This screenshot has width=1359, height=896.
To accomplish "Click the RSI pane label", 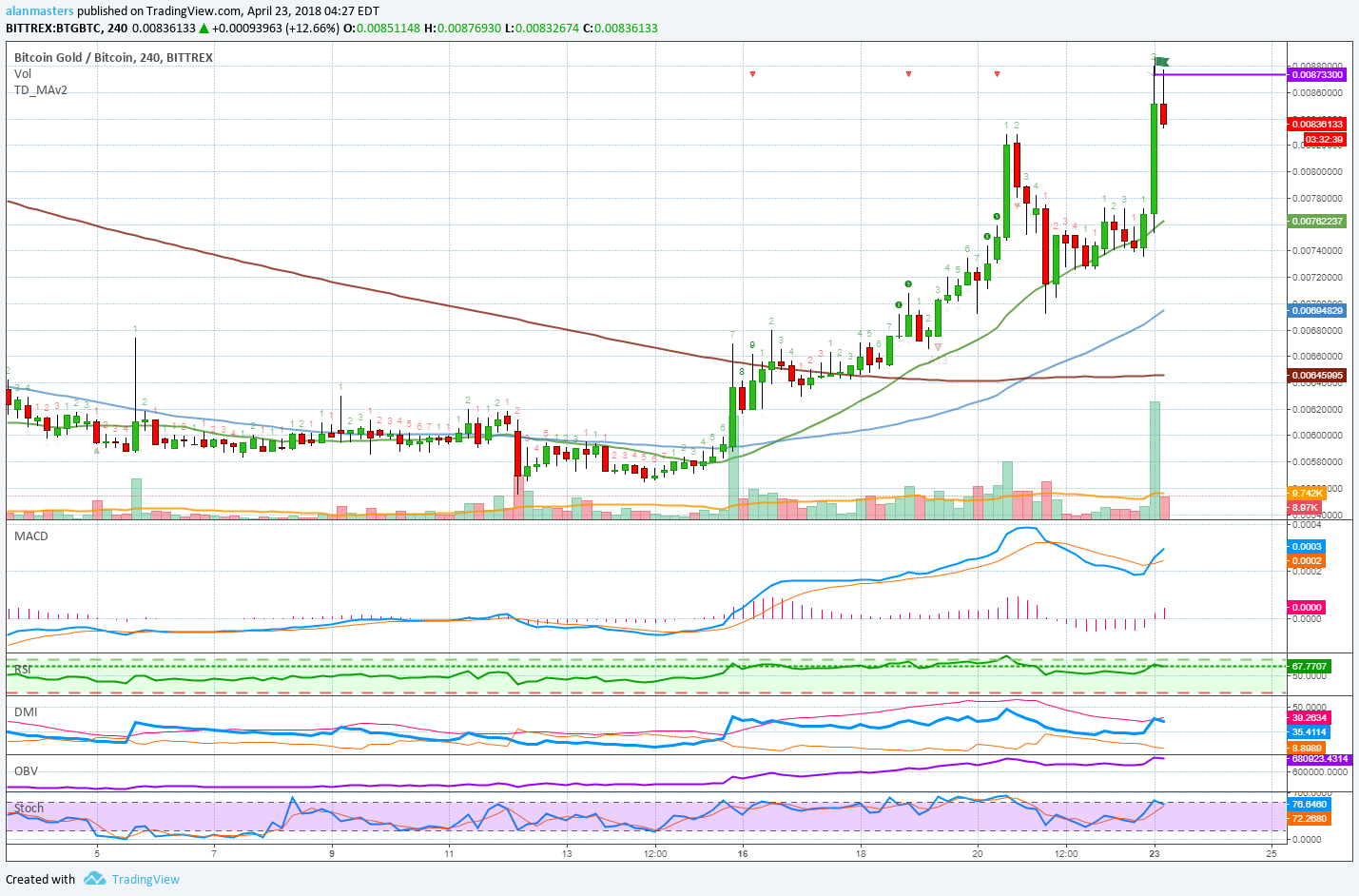I will pyautogui.click(x=23, y=670).
